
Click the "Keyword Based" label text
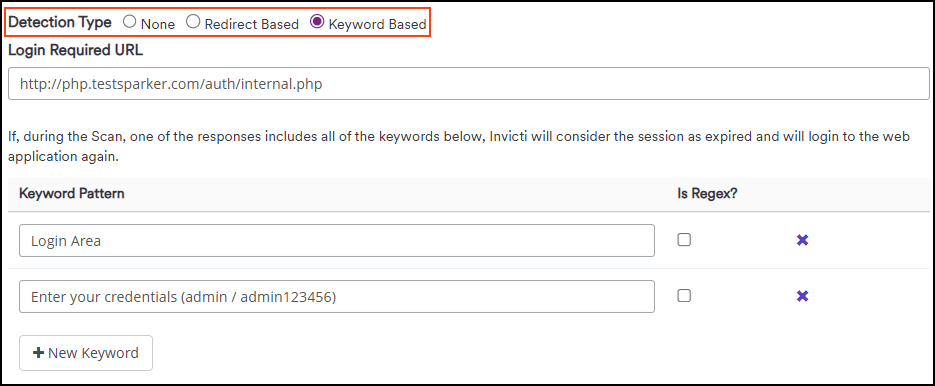[377, 24]
